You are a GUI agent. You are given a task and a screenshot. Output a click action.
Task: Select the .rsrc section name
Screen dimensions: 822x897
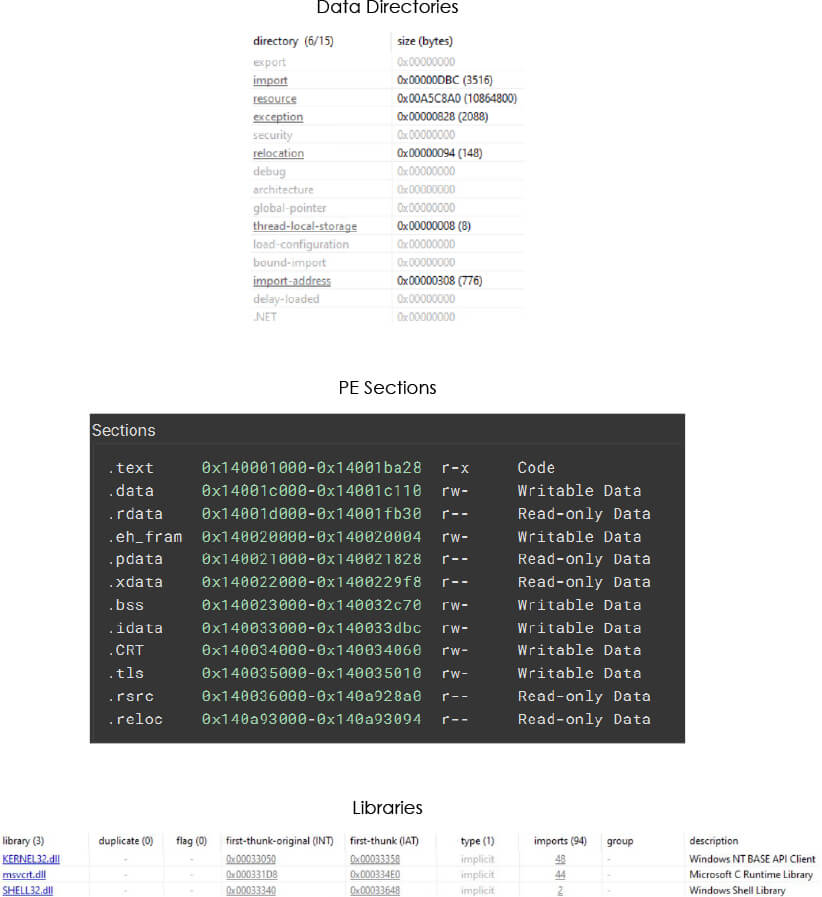[130, 696]
